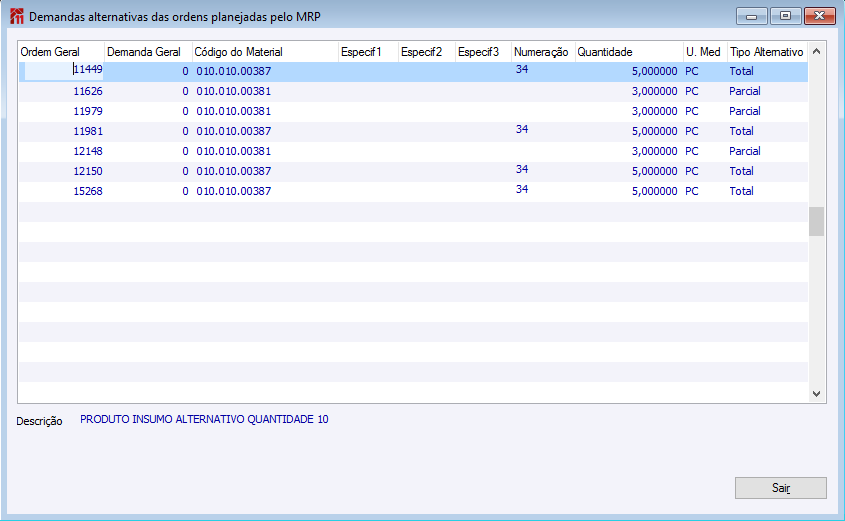The height and width of the screenshot is (521, 845).
Task: Click Numeração 34 in row 15268
Action: 522,189
